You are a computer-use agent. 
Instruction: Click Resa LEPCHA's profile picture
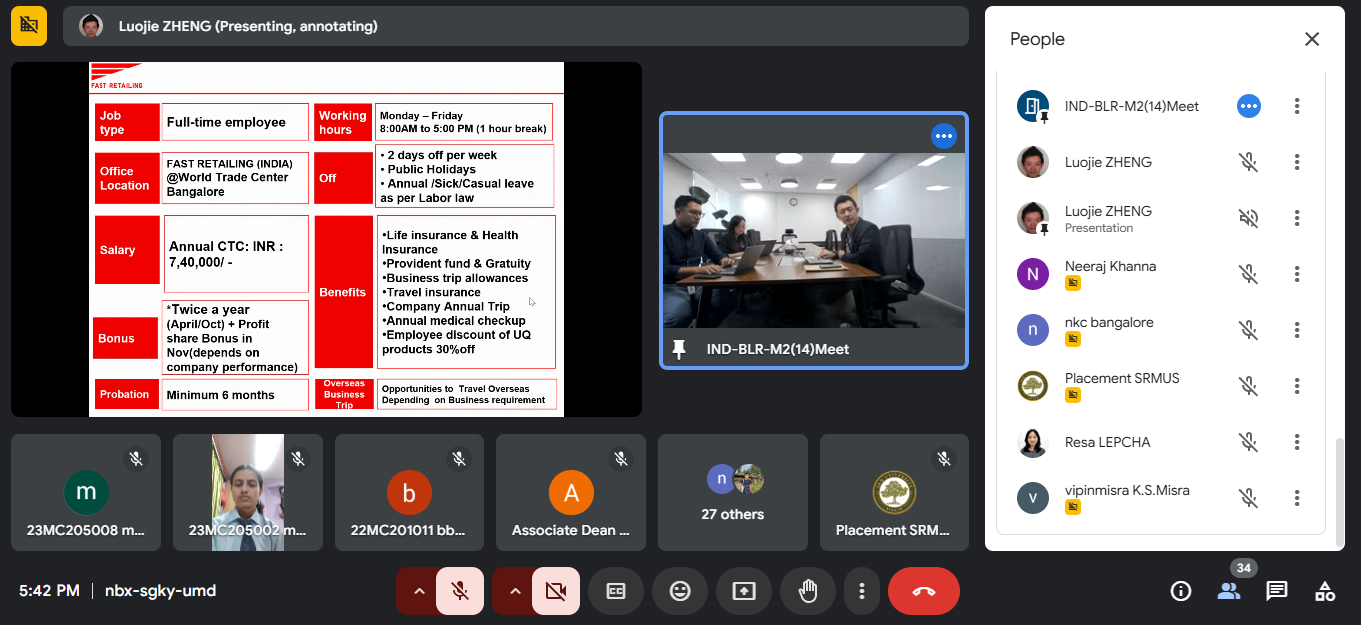coord(1032,442)
